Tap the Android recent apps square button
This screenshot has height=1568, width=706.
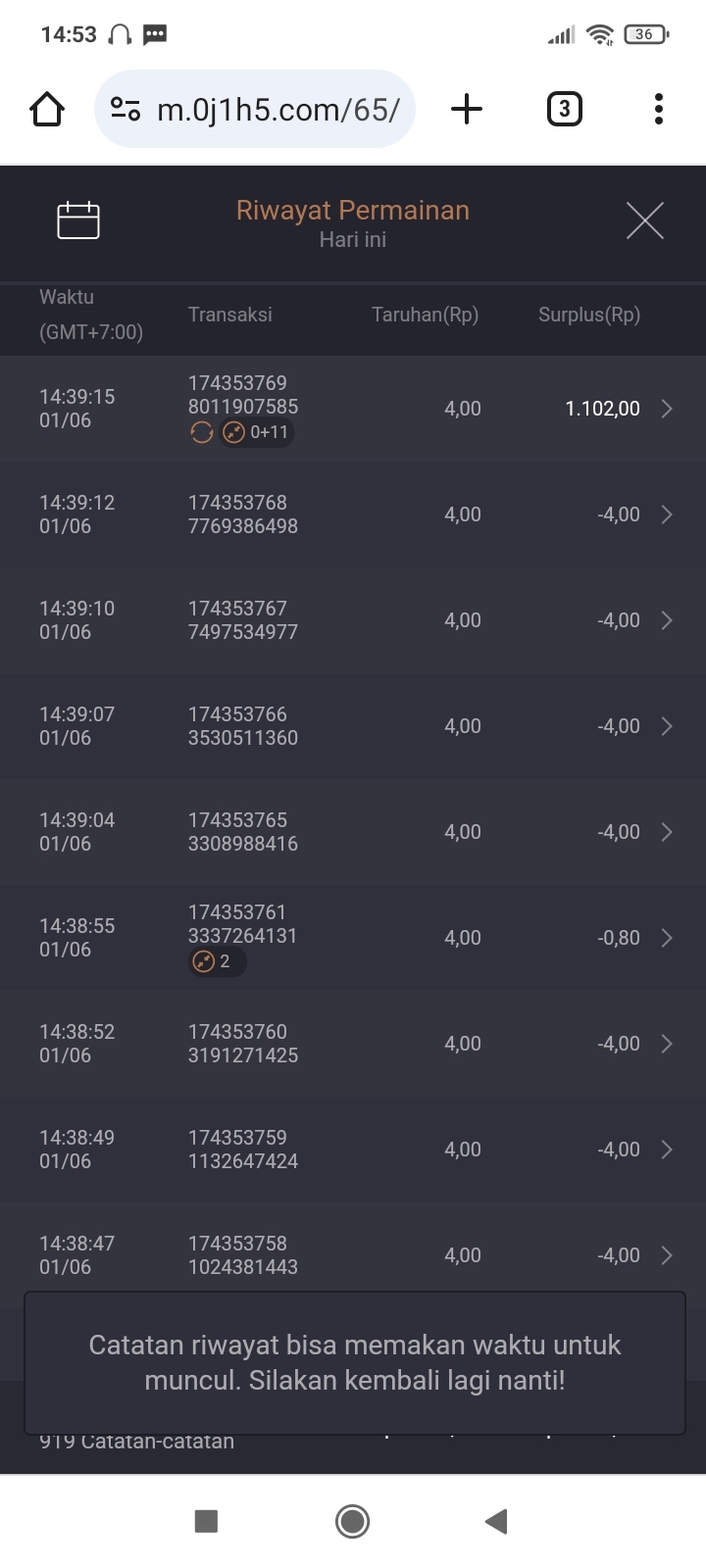click(x=206, y=1521)
